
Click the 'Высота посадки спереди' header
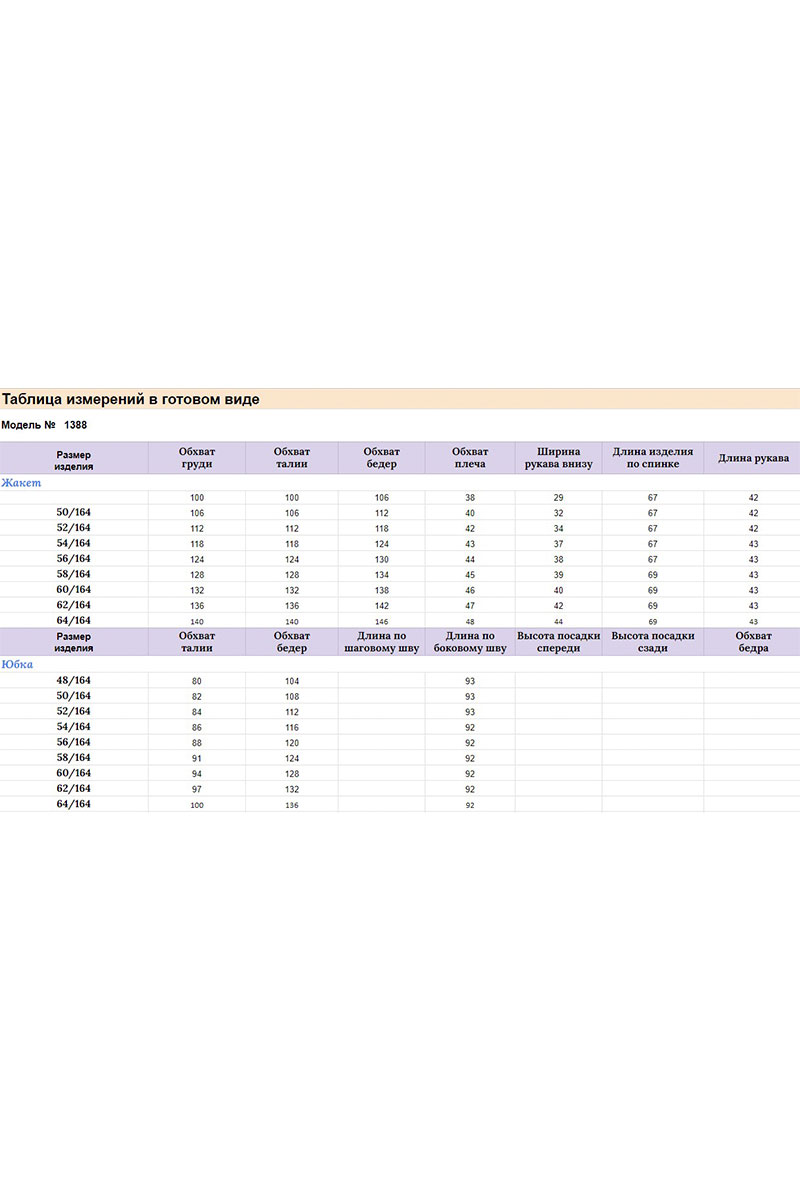point(558,642)
